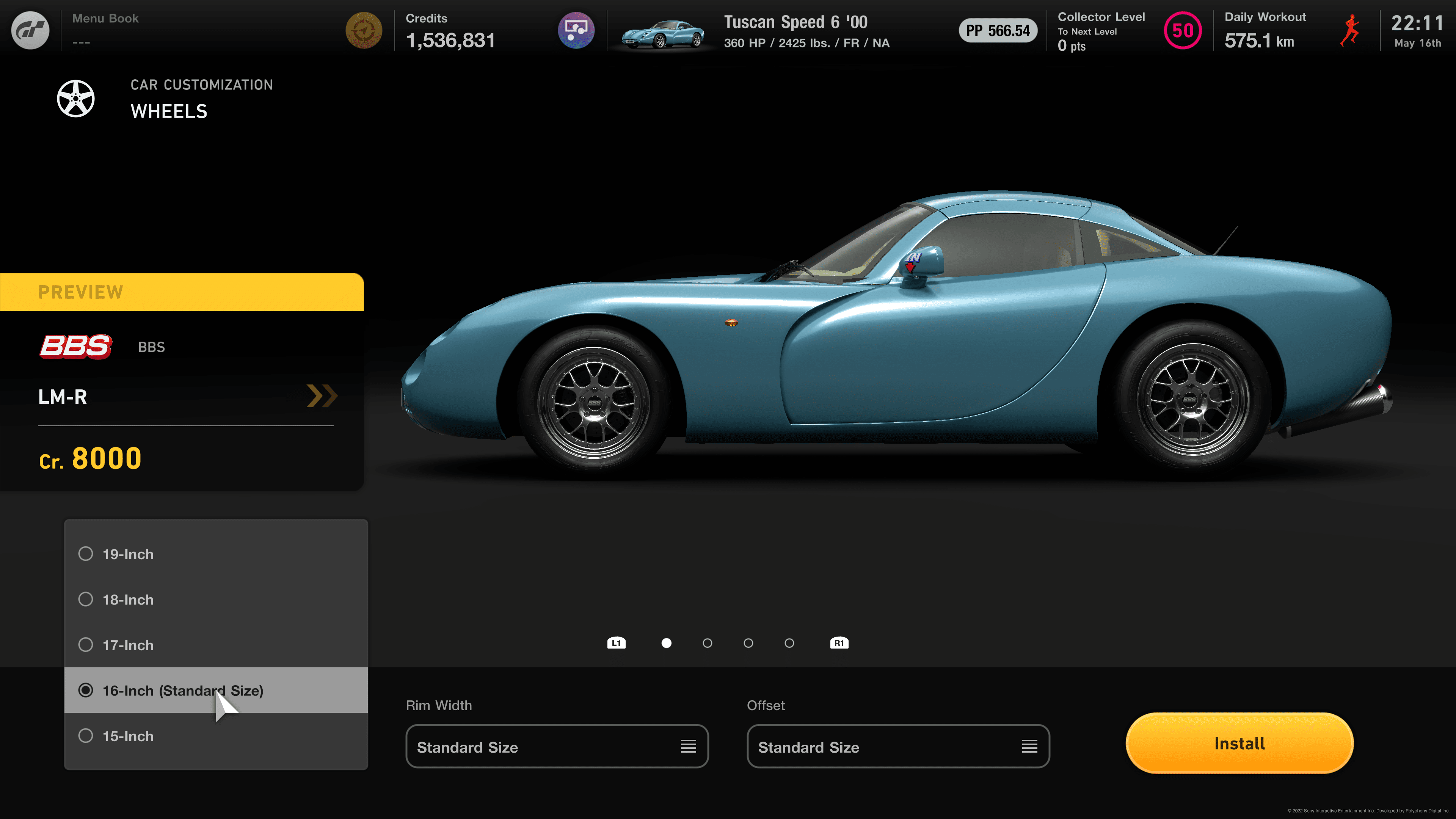This screenshot has height=819, width=1456.
Task: Click the yellow PREVIEW header
Action: pos(182,292)
